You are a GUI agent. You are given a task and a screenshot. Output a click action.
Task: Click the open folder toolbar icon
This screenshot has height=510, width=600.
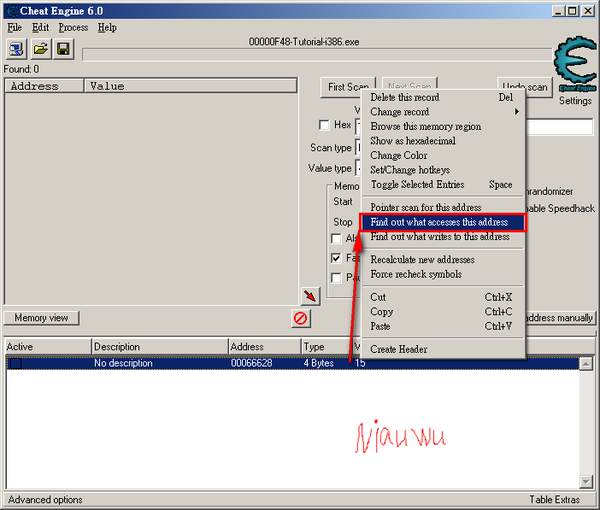pos(40,49)
